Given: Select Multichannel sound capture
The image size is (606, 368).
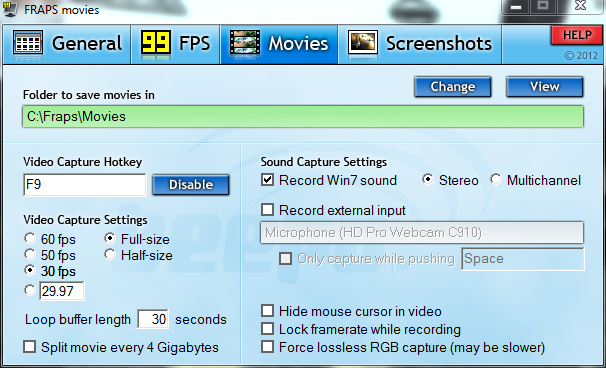Looking at the screenshot, I should pos(496,179).
